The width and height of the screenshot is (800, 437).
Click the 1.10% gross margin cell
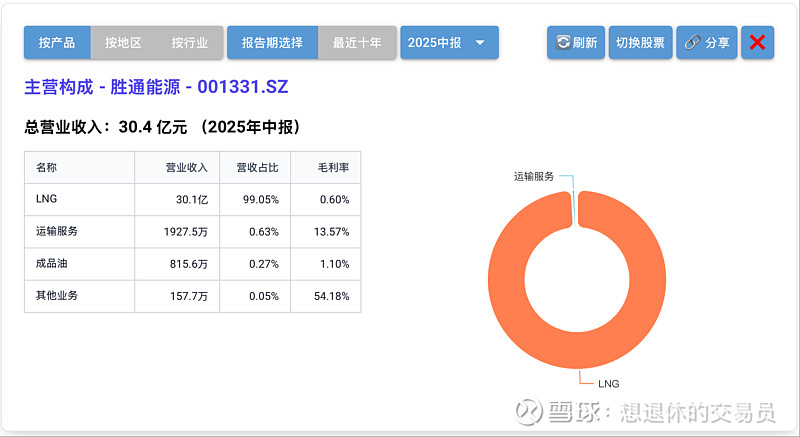[326, 264]
